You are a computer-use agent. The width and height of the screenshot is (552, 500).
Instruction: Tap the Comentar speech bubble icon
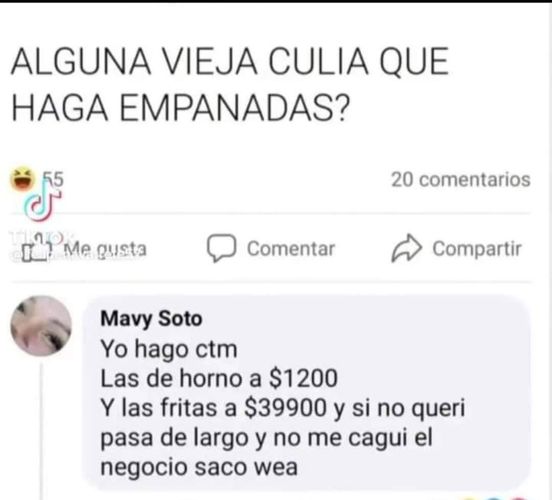click(x=221, y=248)
